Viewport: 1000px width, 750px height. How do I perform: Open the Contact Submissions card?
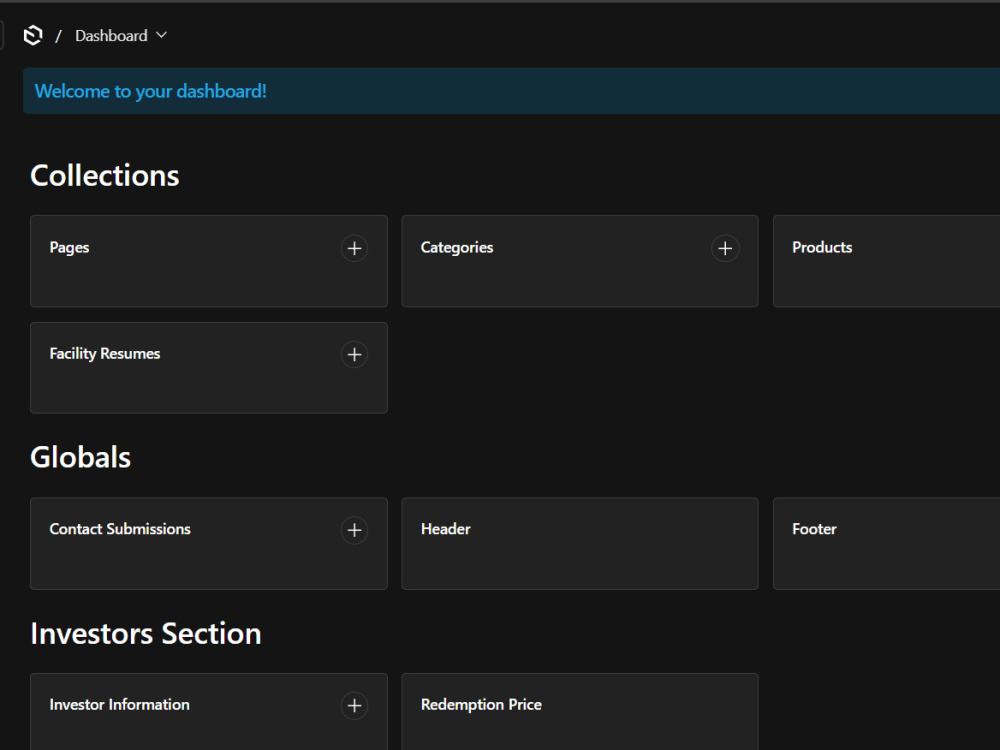(209, 543)
